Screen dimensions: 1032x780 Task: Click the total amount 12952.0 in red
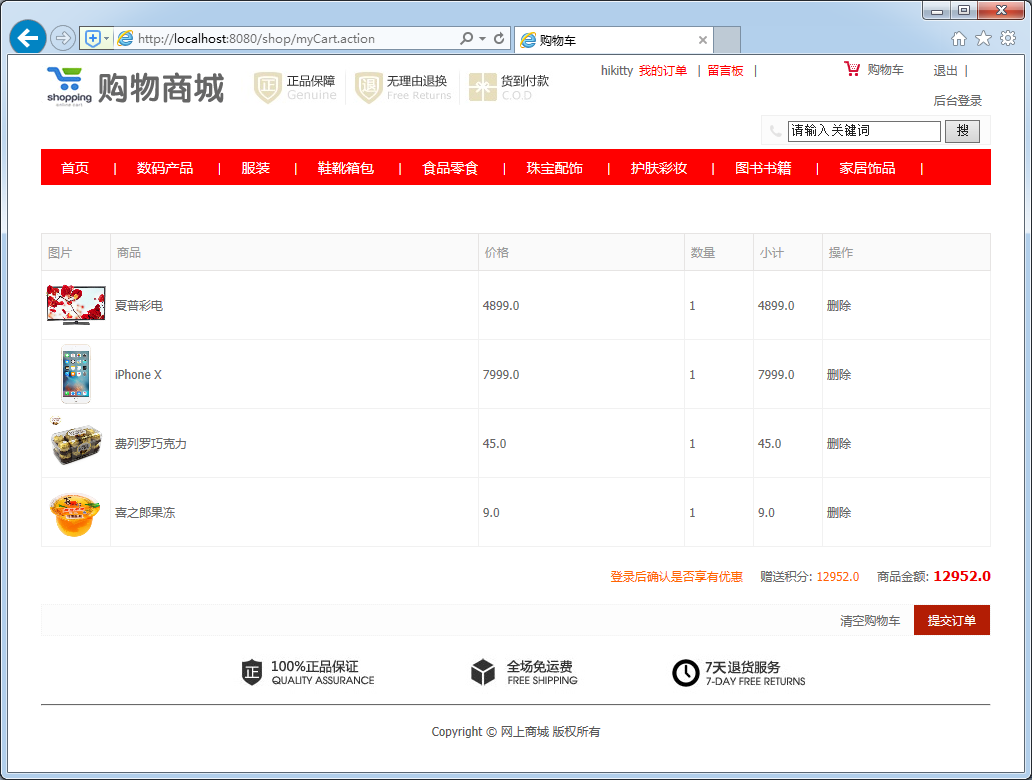click(x=962, y=576)
